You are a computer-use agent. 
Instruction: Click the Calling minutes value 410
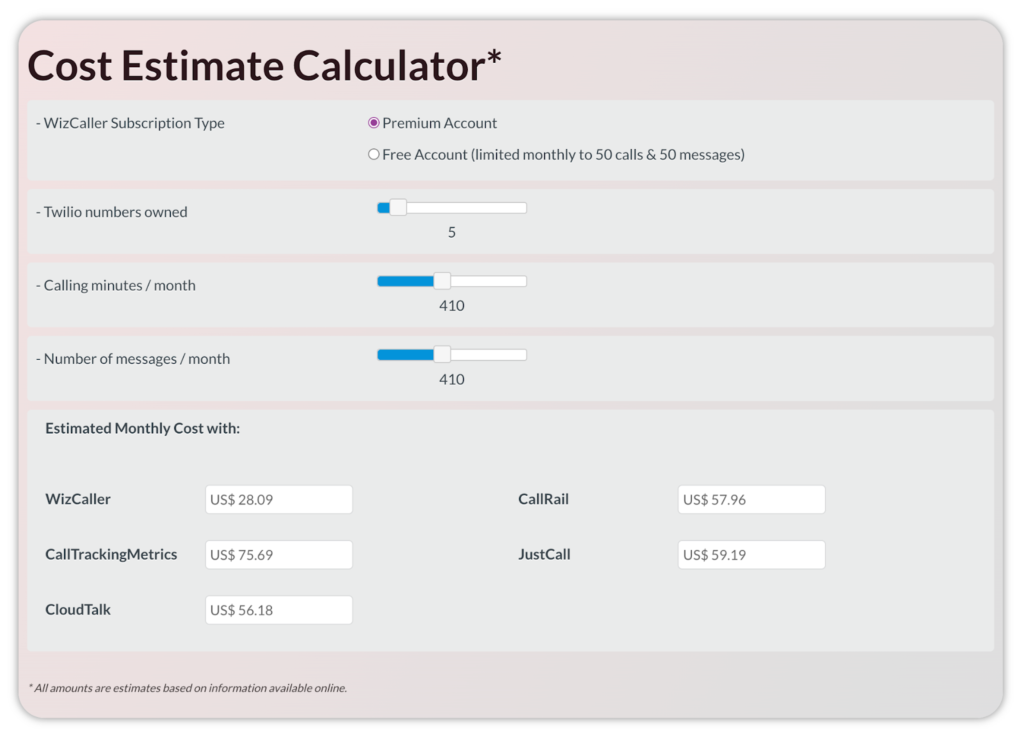(x=452, y=306)
